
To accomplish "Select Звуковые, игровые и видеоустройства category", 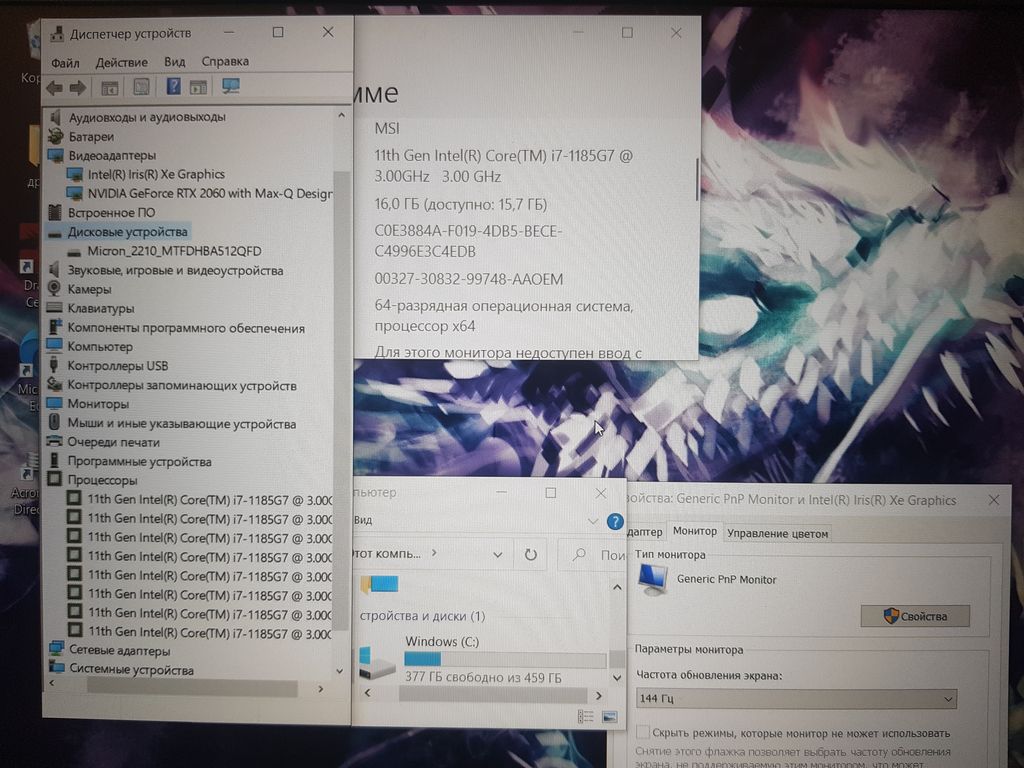I will click(175, 270).
